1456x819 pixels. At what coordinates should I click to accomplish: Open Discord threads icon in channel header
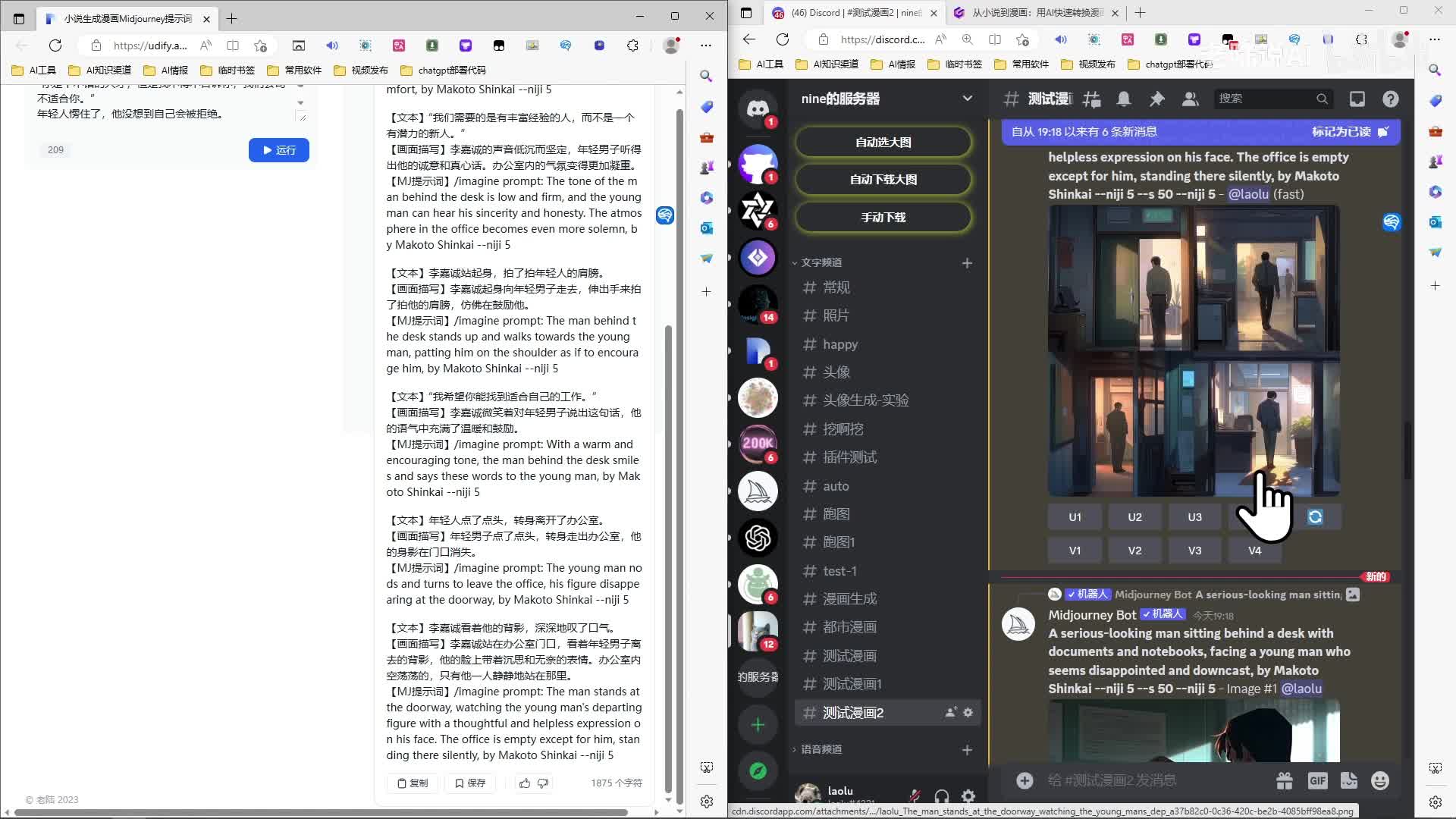(1091, 99)
